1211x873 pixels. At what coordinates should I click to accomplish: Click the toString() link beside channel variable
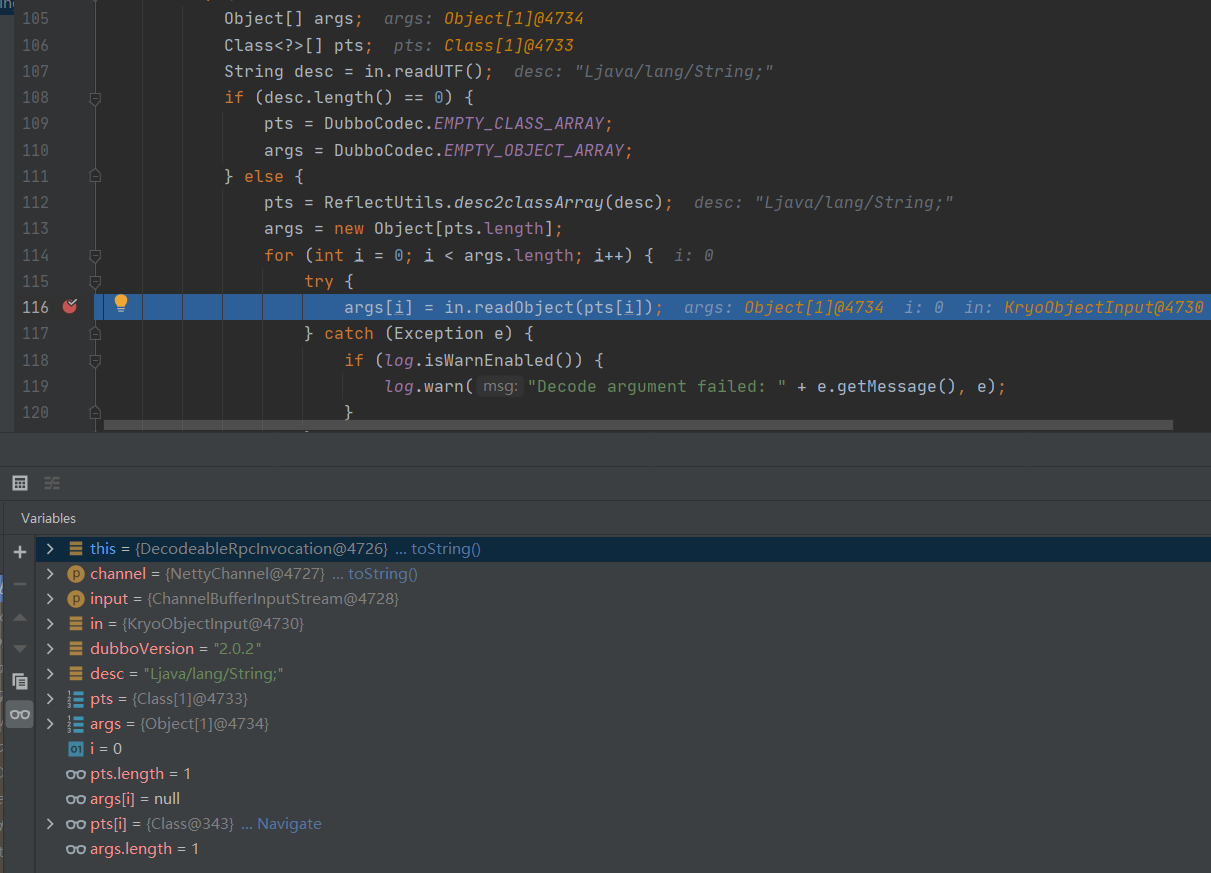[x=382, y=574]
